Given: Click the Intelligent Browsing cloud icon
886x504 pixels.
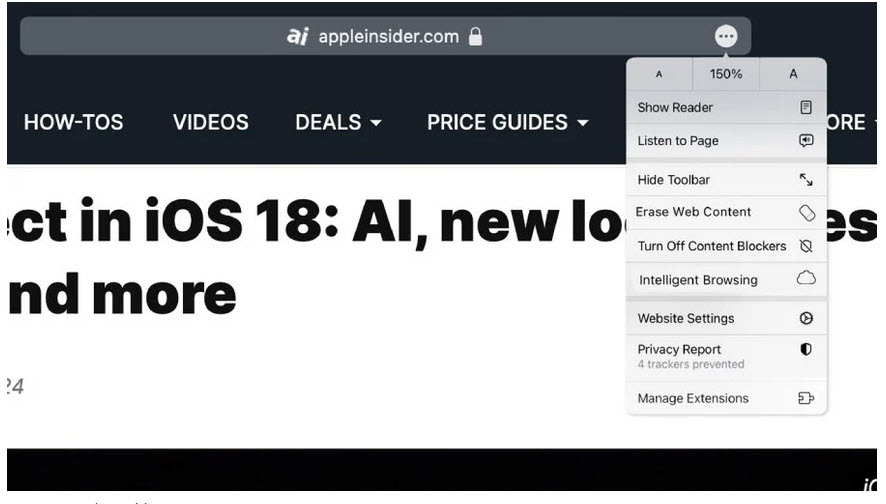Looking at the screenshot, I should point(806,278).
